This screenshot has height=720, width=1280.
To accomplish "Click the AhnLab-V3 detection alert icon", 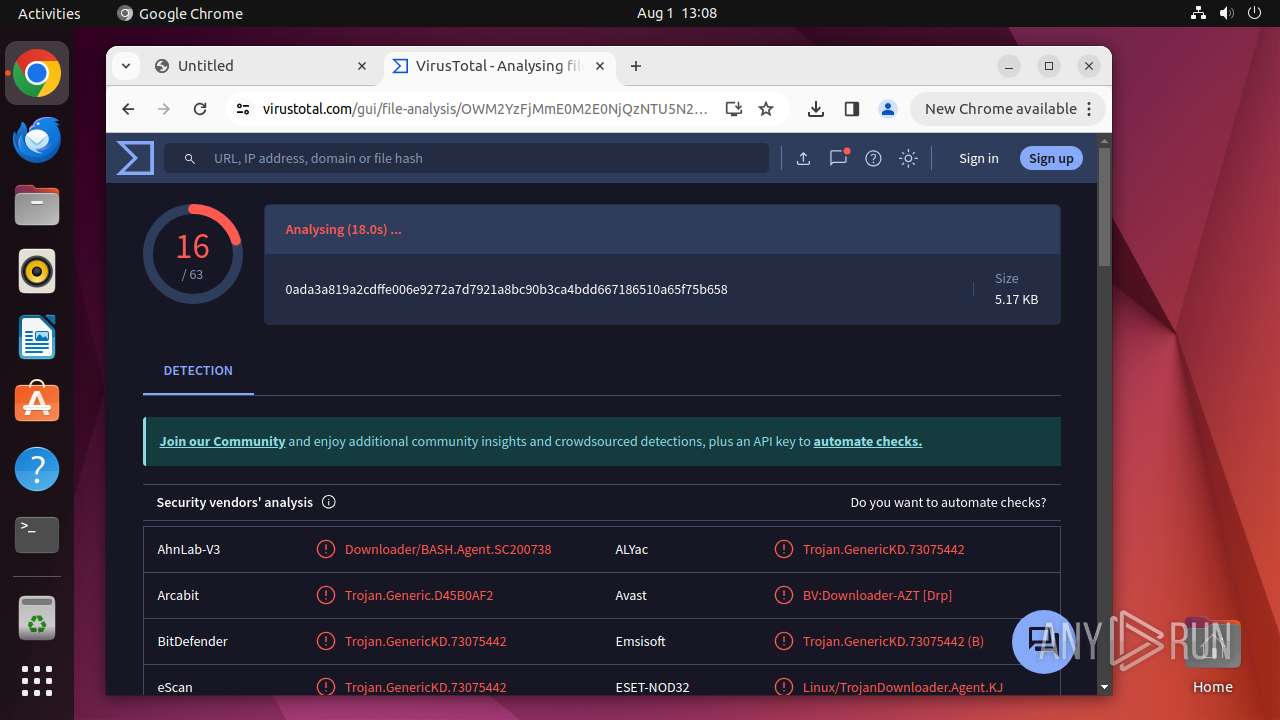I will (326, 549).
